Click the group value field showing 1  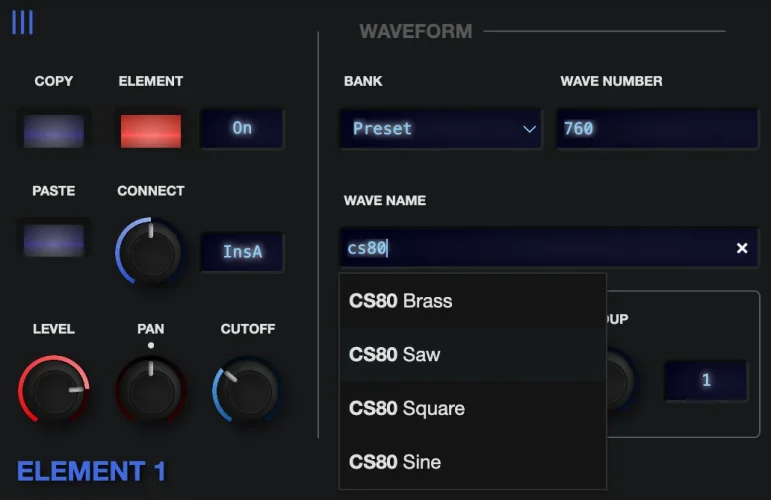pos(706,380)
